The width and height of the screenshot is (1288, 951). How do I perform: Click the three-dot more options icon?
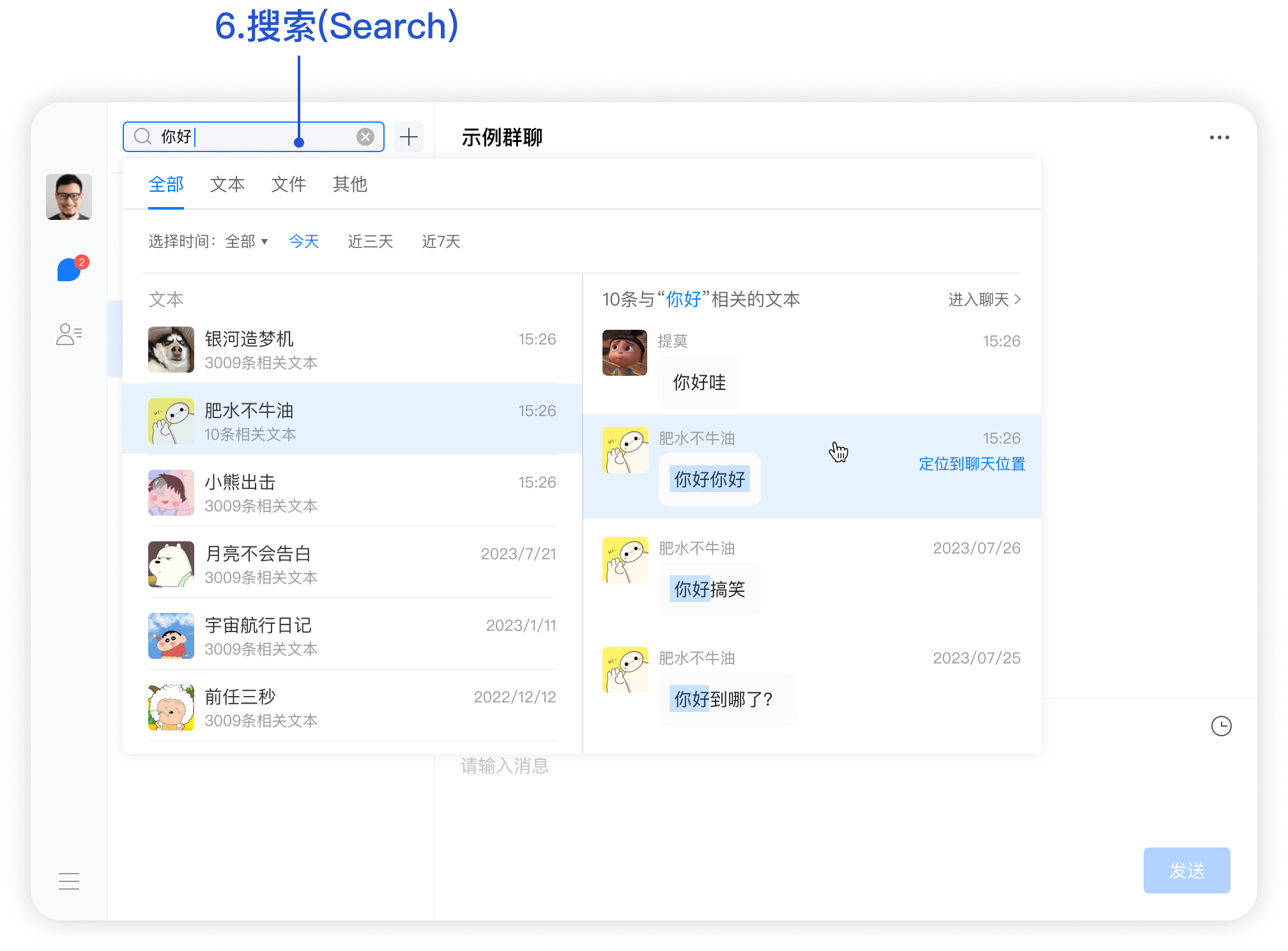click(x=1219, y=137)
